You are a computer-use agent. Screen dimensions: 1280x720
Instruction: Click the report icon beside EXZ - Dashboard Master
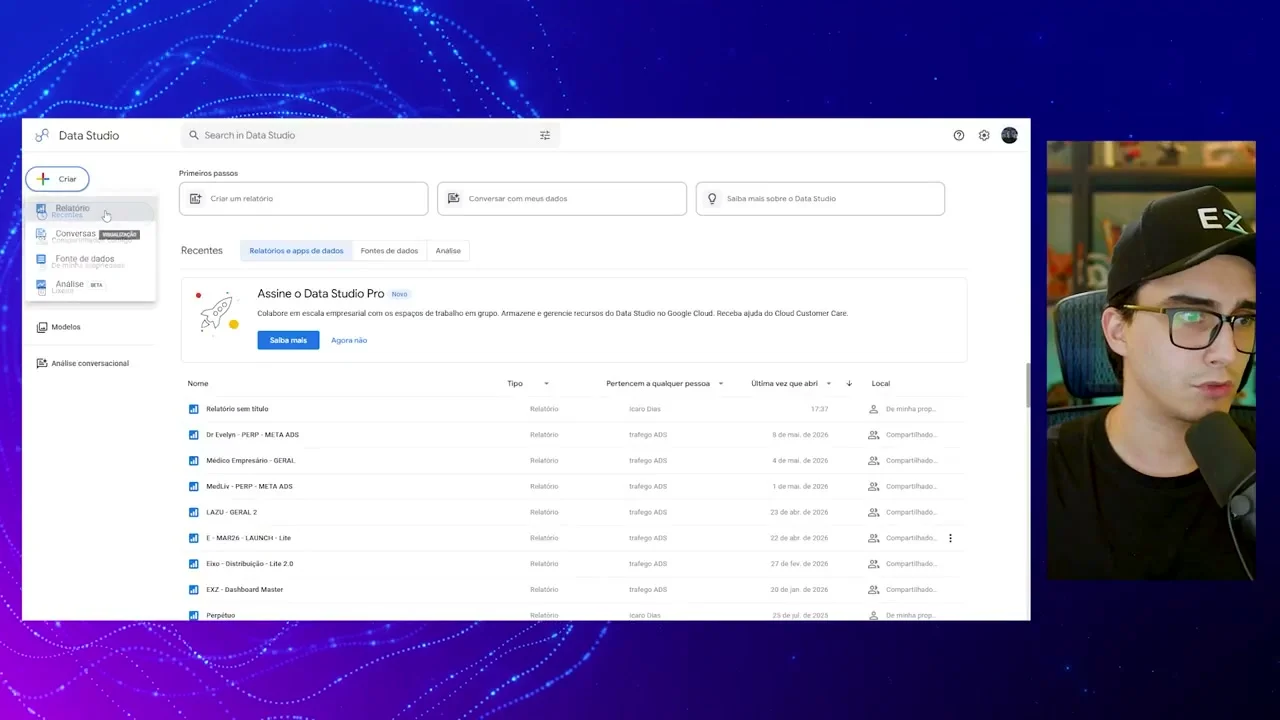(194, 589)
